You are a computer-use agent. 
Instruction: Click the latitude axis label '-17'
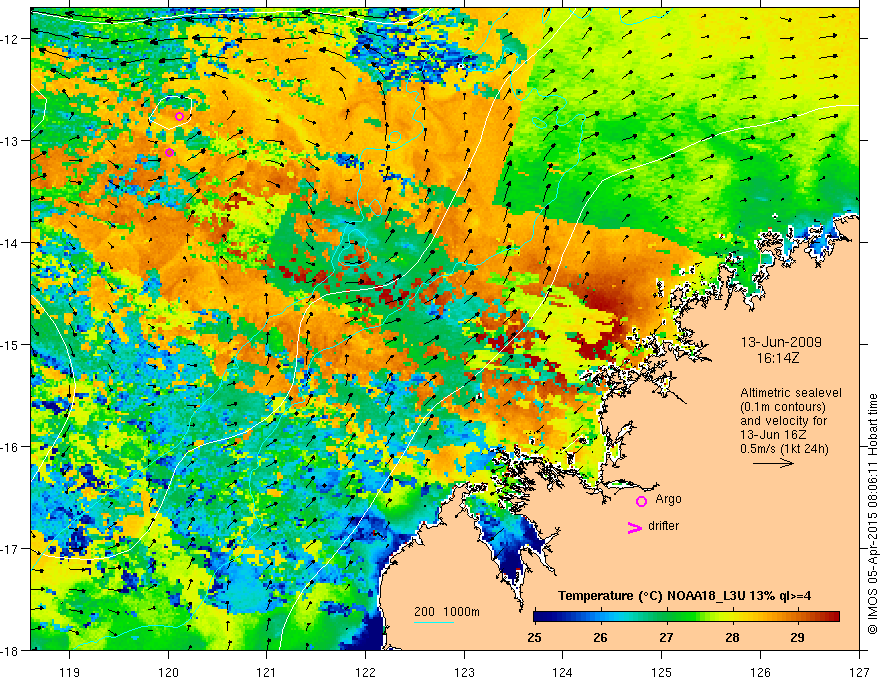[x=10, y=548]
